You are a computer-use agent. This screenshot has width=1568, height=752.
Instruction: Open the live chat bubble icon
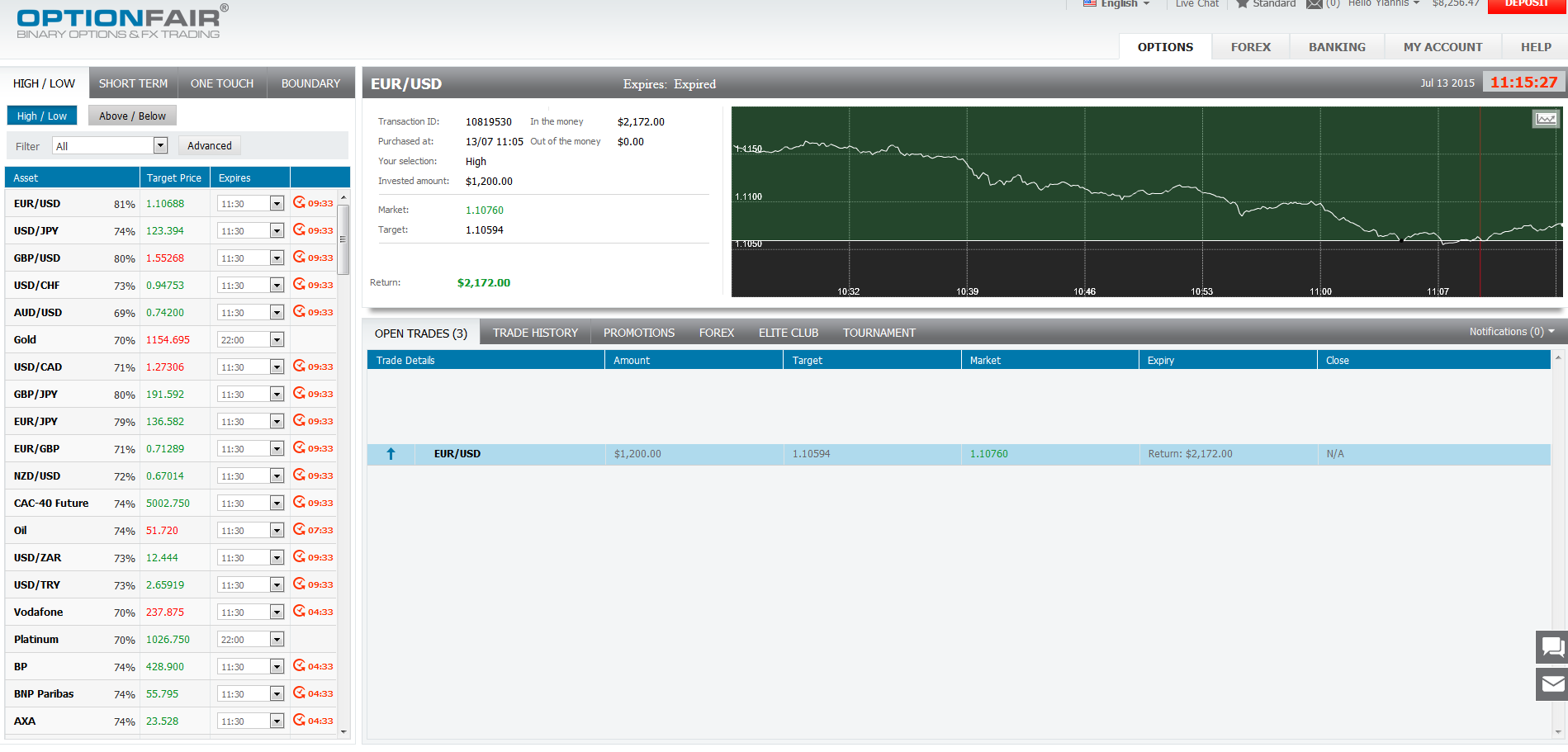(x=1551, y=646)
